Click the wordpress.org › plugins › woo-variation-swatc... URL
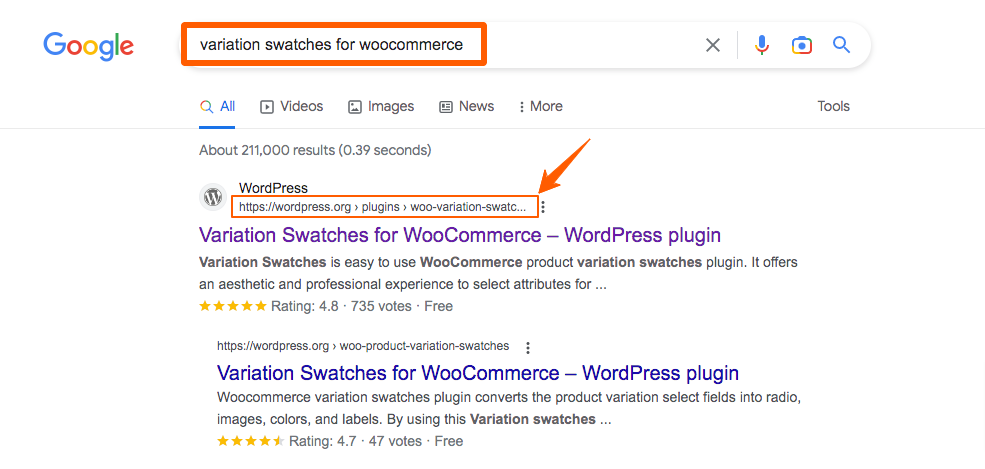 (385, 207)
